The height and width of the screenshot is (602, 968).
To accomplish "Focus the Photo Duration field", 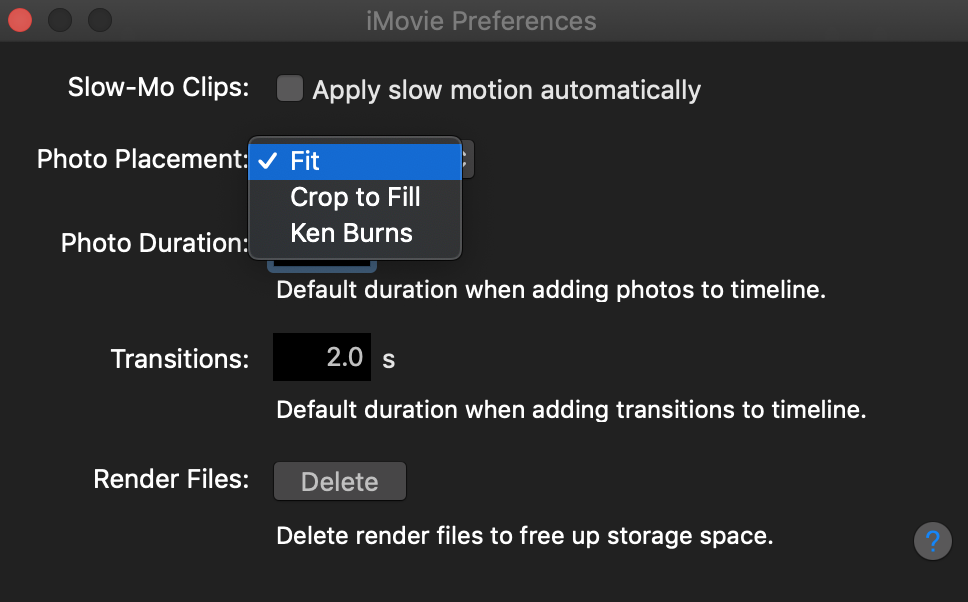I will tap(322, 266).
